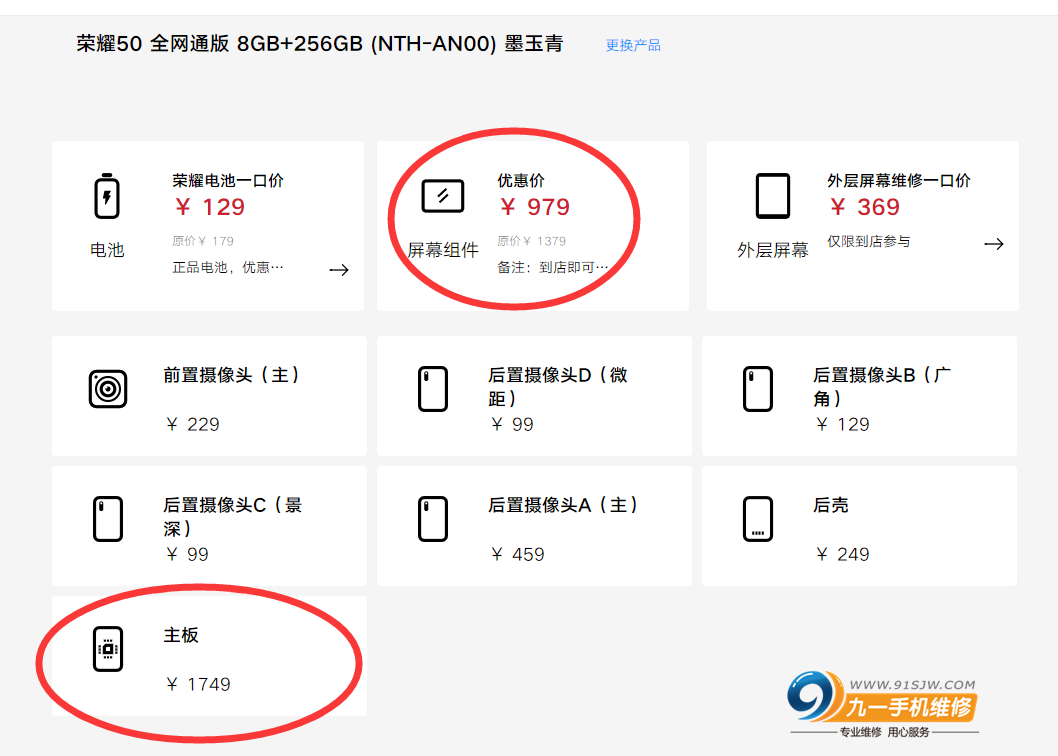Click the 后置摄像头B phone icon

click(758, 389)
